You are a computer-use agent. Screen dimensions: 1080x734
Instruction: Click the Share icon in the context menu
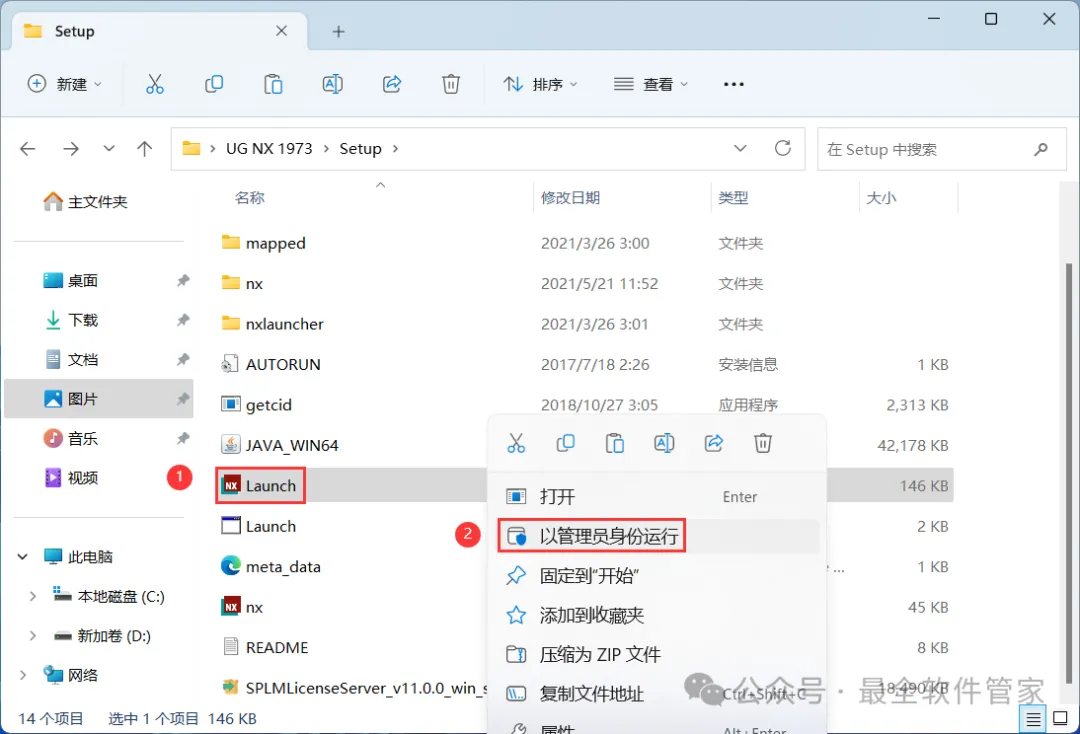(x=714, y=443)
